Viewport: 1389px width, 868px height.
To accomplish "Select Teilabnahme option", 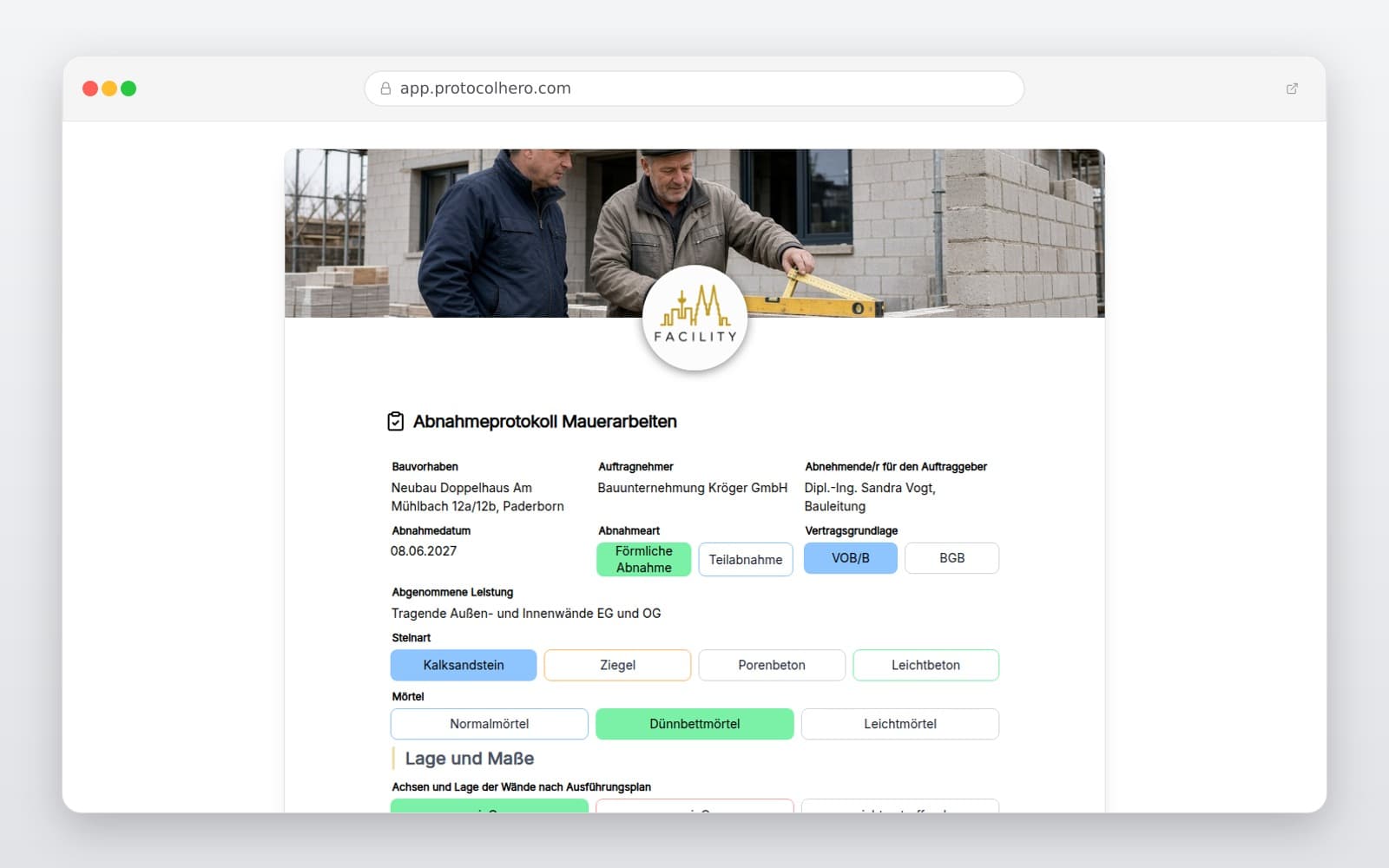I will point(746,559).
